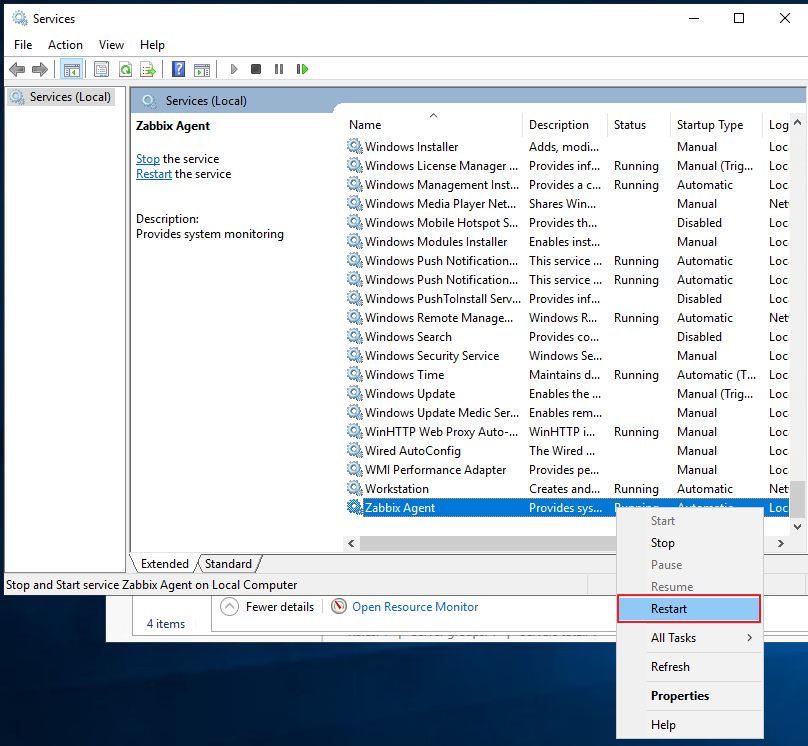Click the horizontal scrollbar right arrow
This screenshot has width=808, height=746.
point(781,543)
